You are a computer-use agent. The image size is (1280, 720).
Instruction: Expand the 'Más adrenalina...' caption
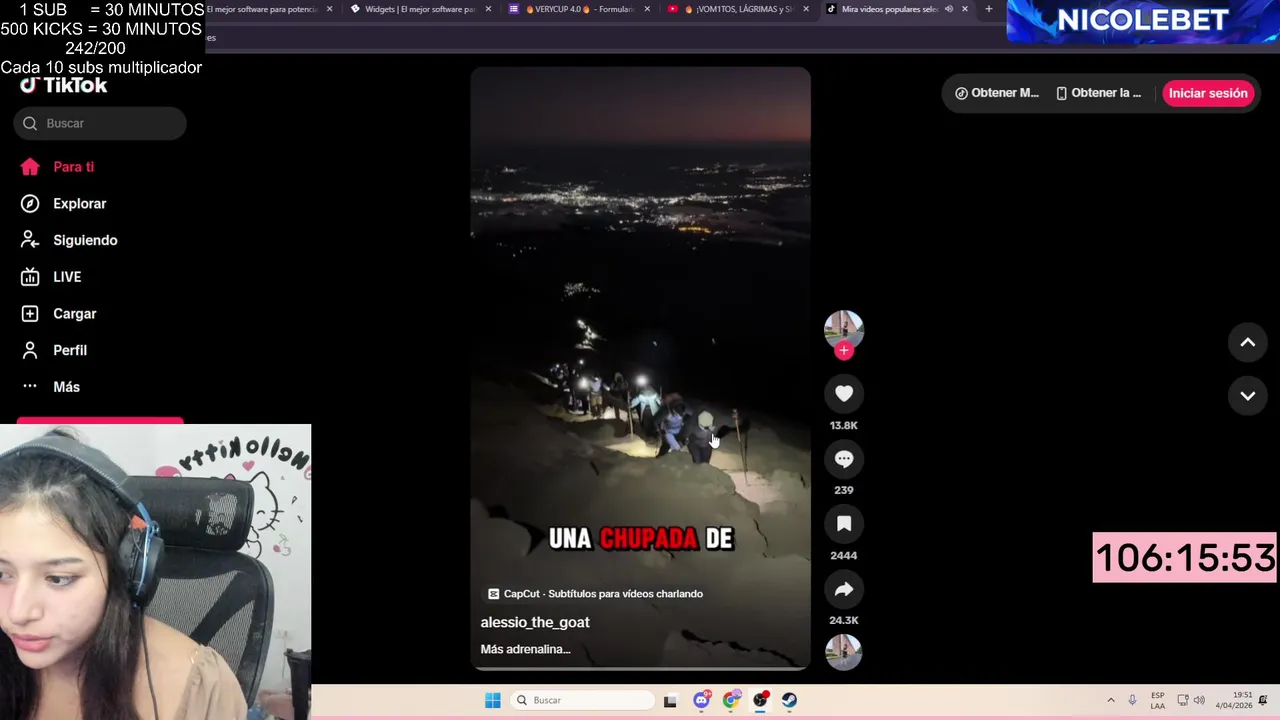525,649
